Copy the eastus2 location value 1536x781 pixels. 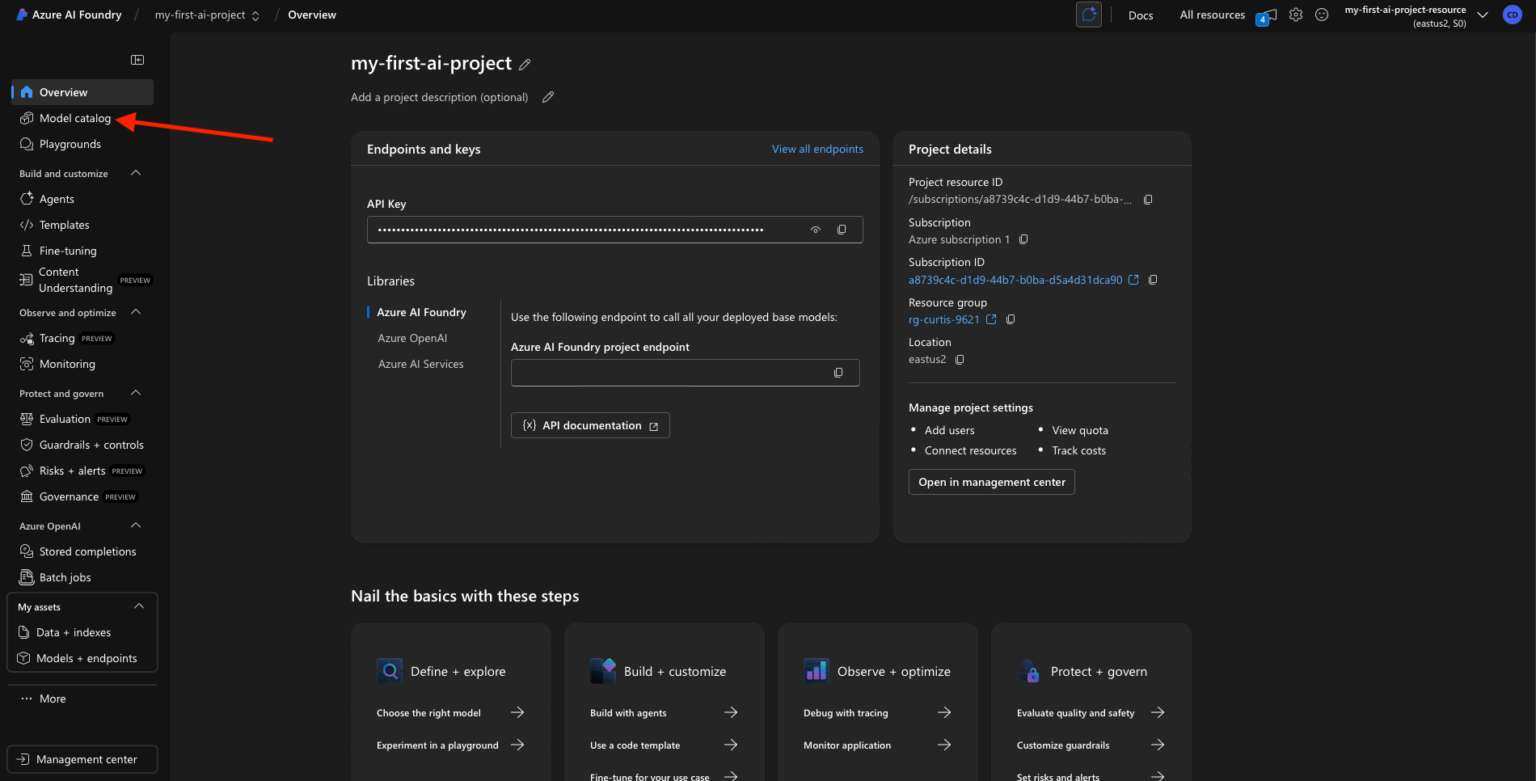(960, 360)
